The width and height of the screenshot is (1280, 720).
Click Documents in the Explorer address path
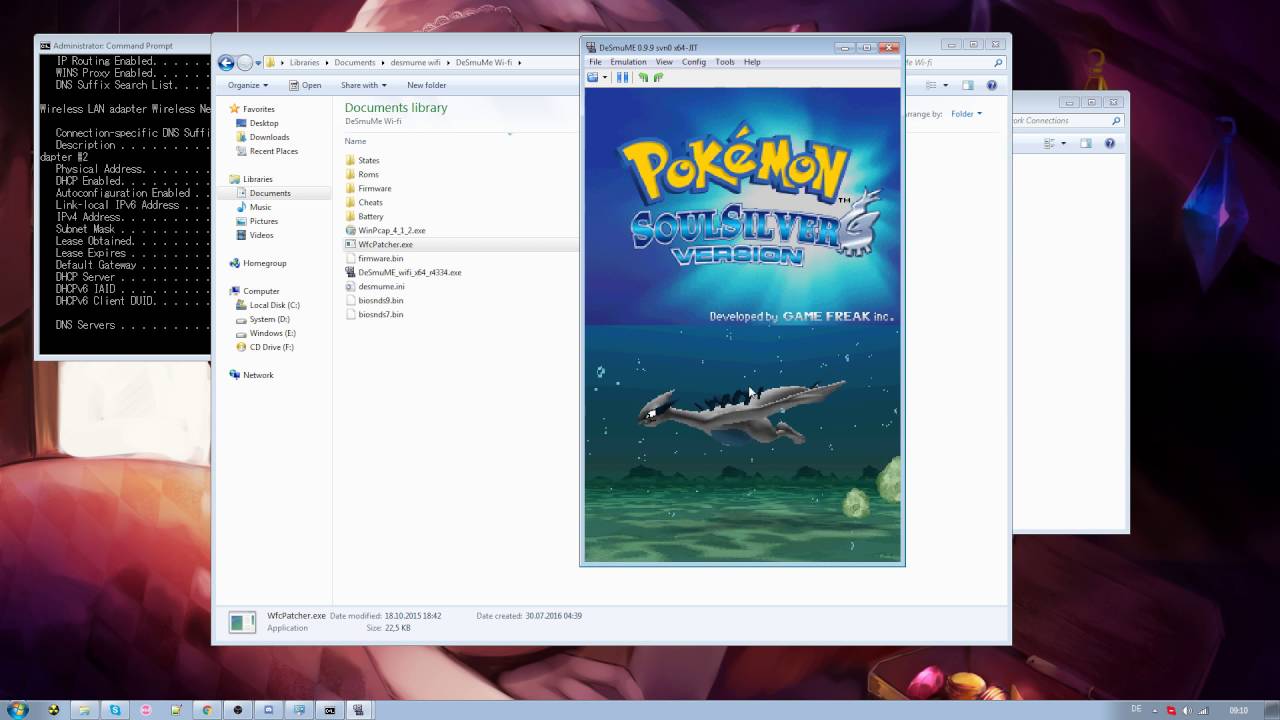click(x=355, y=63)
